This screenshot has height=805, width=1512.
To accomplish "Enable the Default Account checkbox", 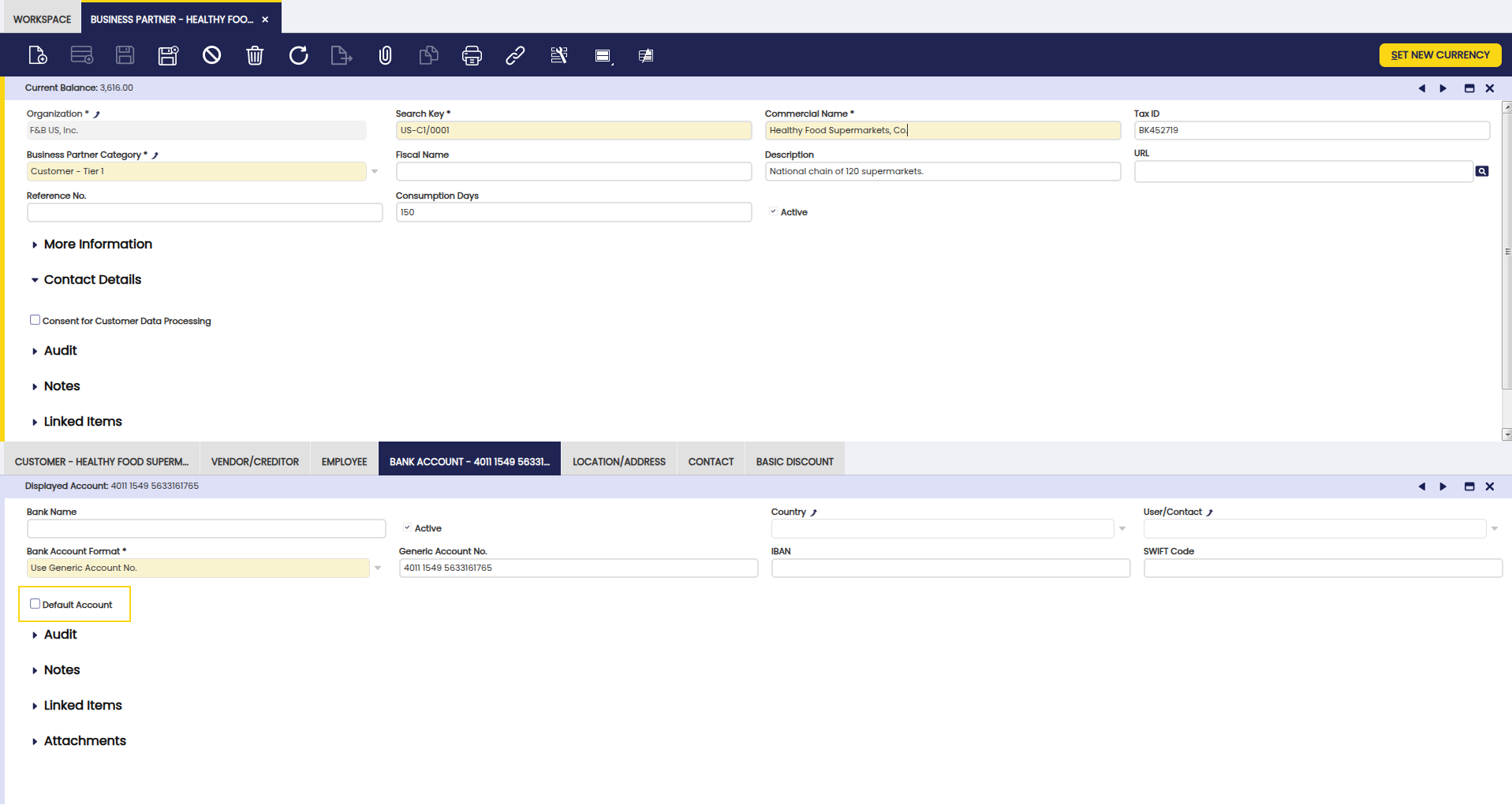I will tap(35, 603).
